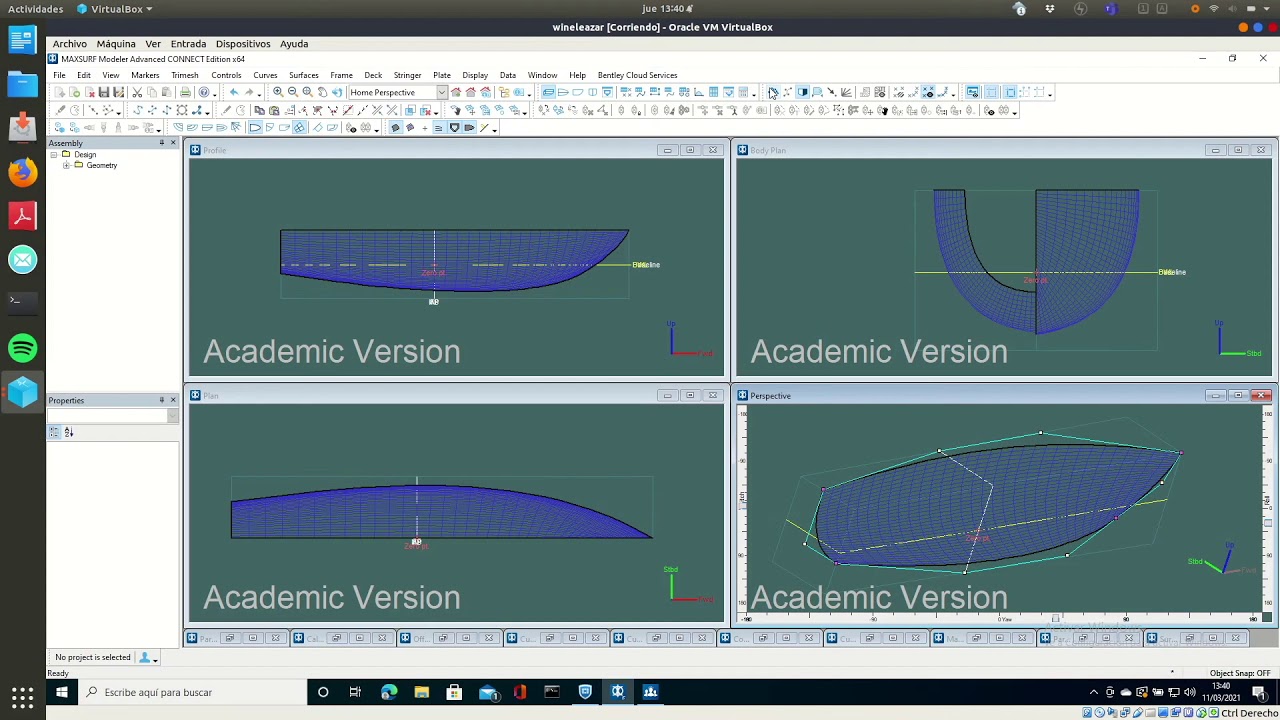Open toolbar options arrow after Help icon
1280x720 pixels.
[x=215, y=94]
